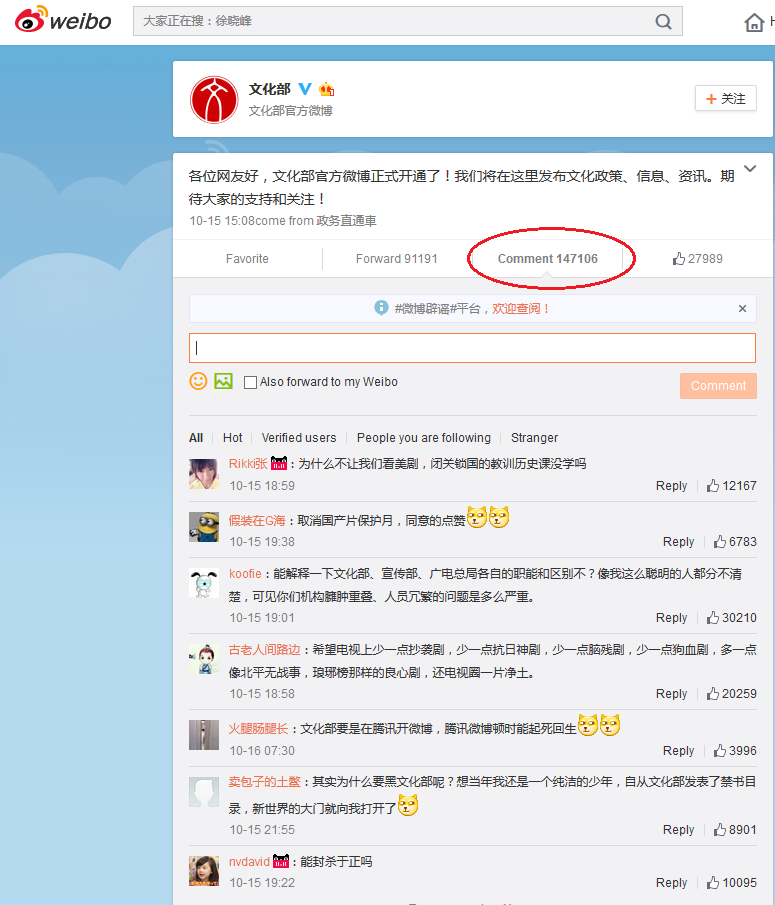Go to home via house icon
The height and width of the screenshot is (905, 775).
[754, 22]
